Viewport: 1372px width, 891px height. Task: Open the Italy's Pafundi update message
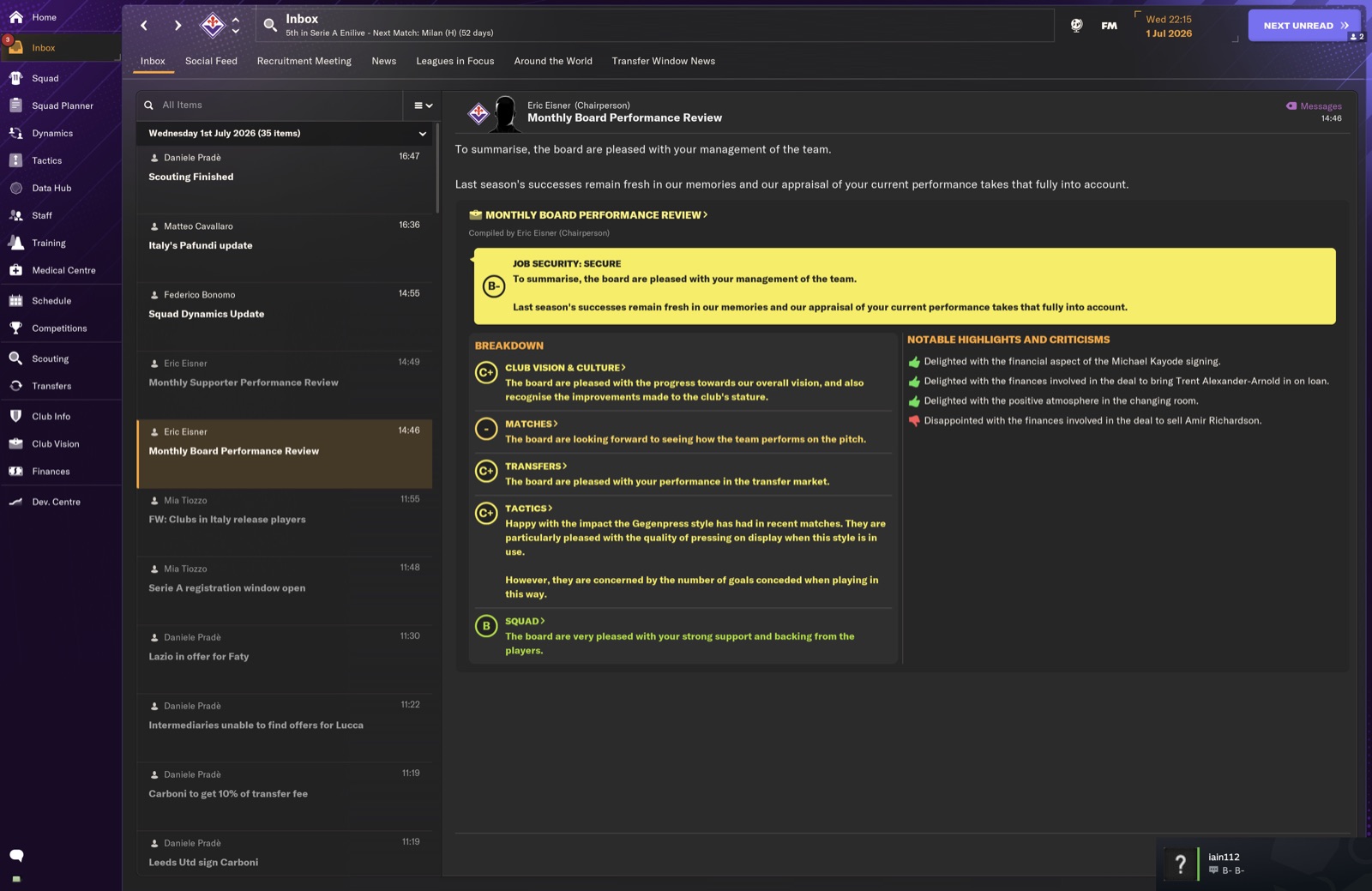point(285,248)
